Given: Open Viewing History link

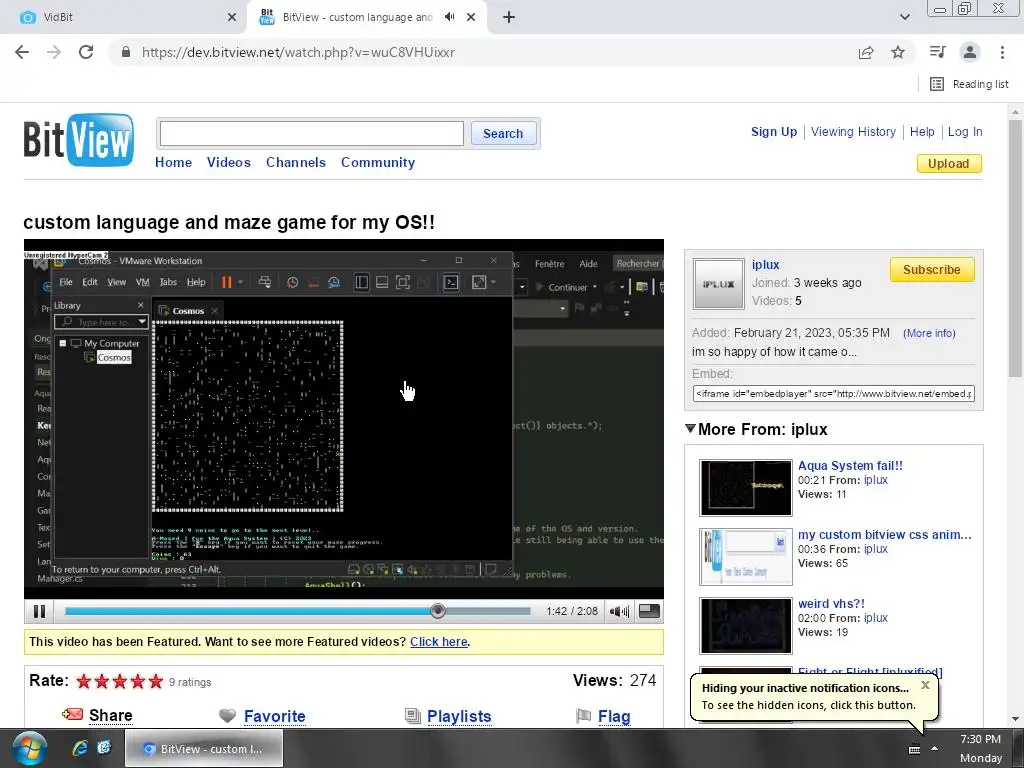Looking at the screenshot, I should click(853, 132).
